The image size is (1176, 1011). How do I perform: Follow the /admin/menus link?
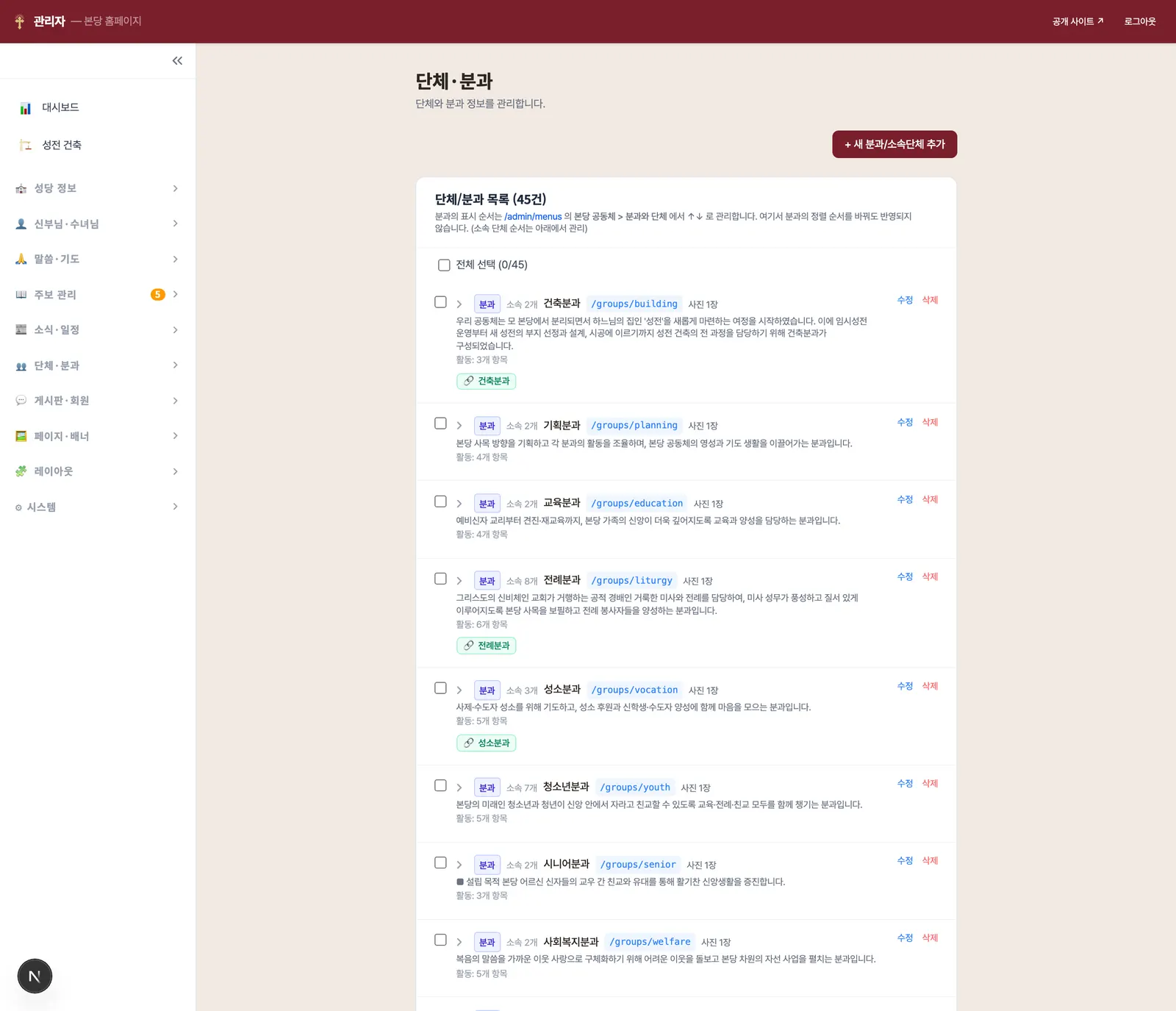[x=533, y=217]
